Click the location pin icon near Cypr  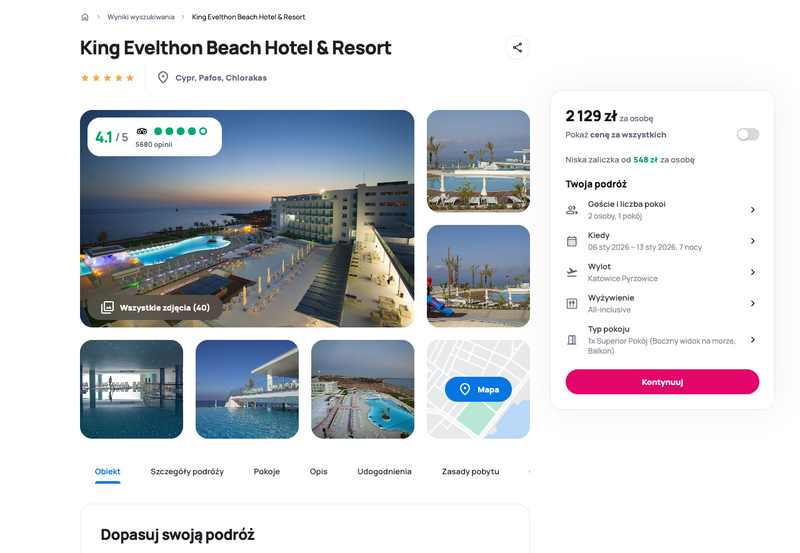[x=163, y=78]
